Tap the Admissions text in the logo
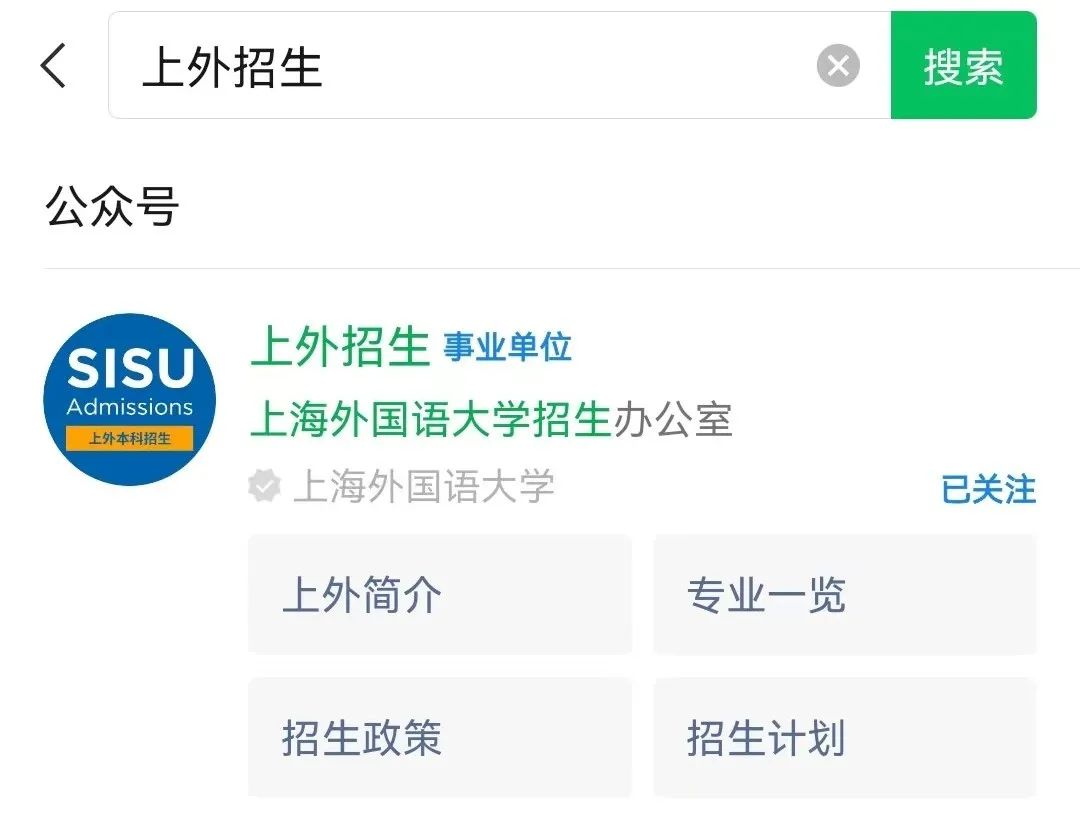 (130, 407)
